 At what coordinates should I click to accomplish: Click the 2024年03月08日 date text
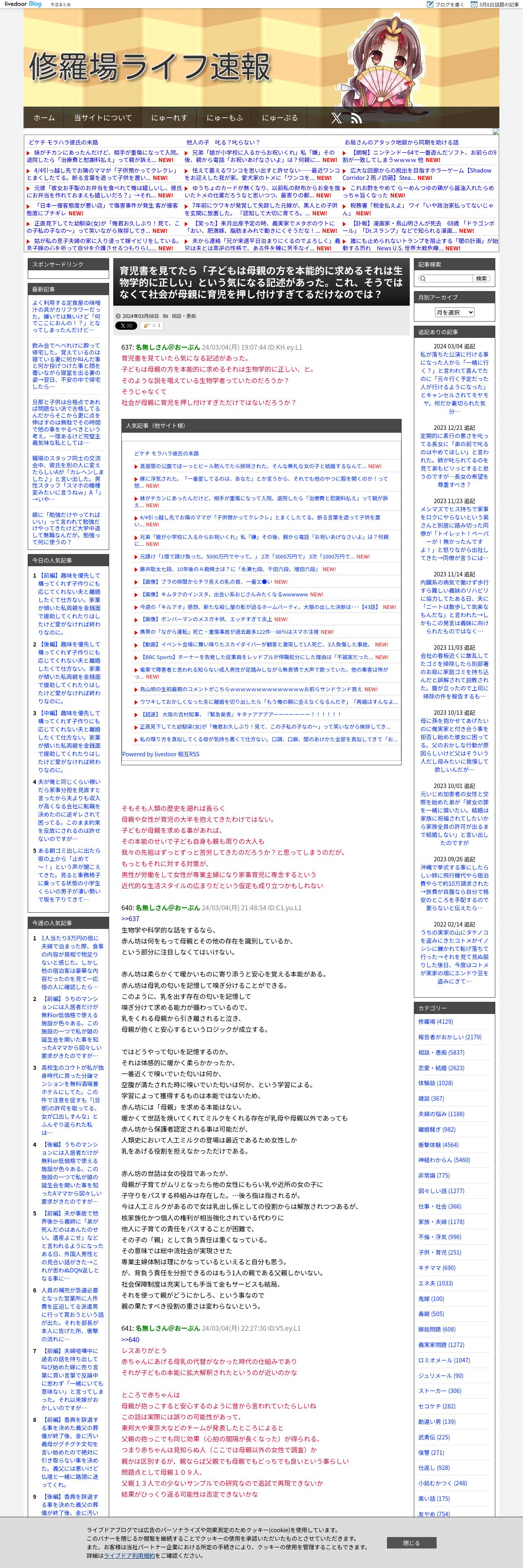click(140, 316)
